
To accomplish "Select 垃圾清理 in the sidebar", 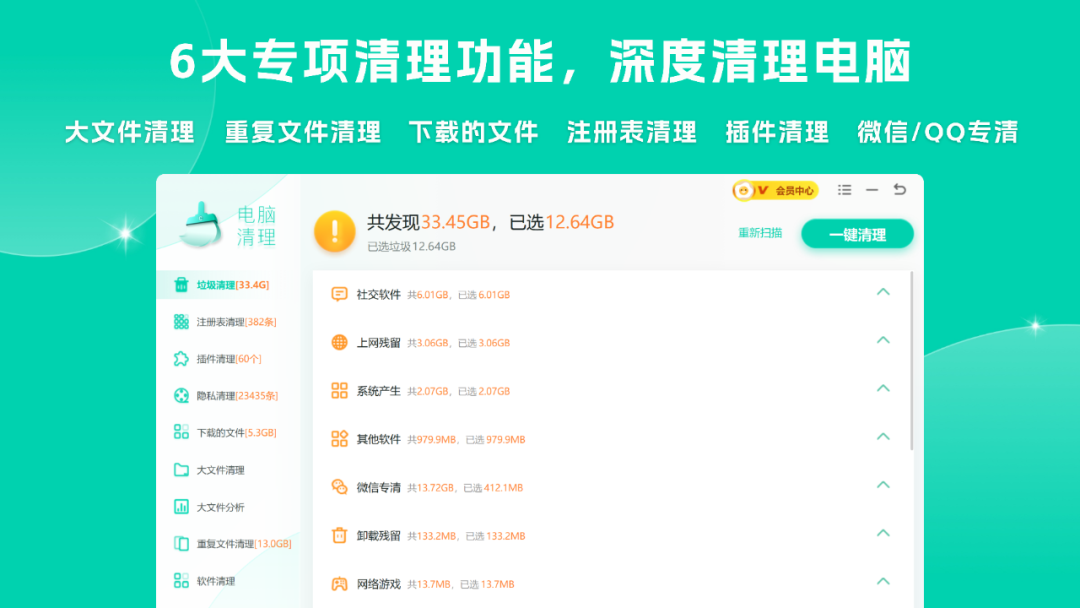I will click(x=229, y=284).
